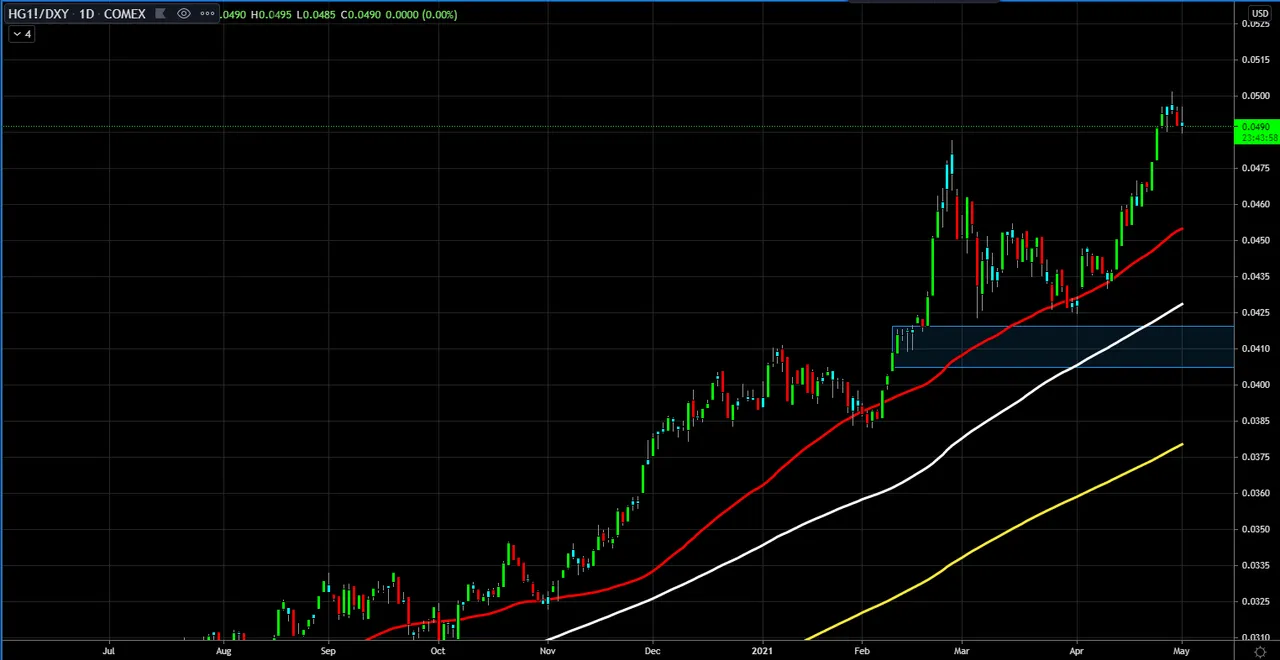
Task: Click the 0.0400 price axis label
Action: coord(1256,385)
